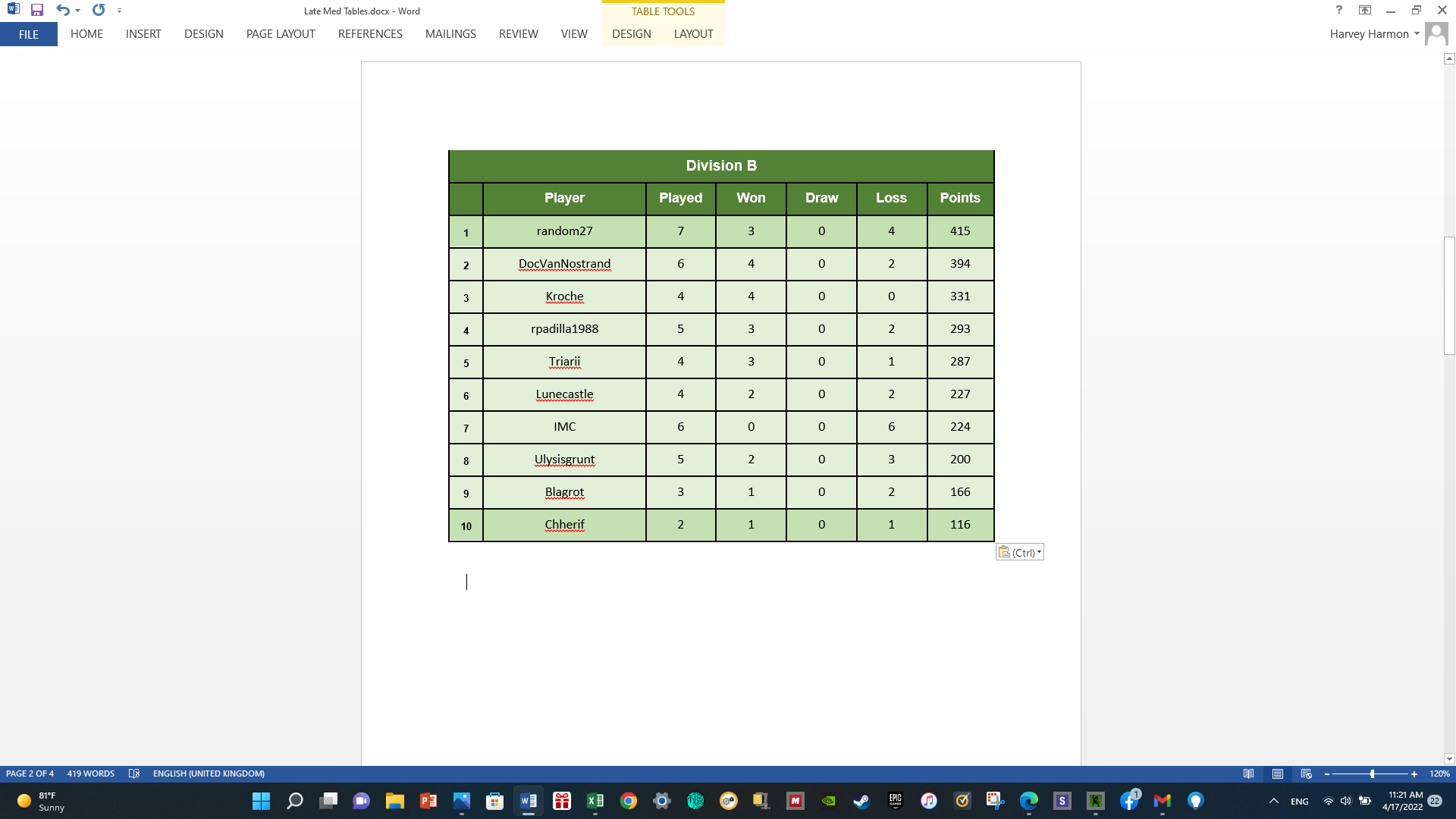Open Steam from the taskbar

tap(861, 801)
